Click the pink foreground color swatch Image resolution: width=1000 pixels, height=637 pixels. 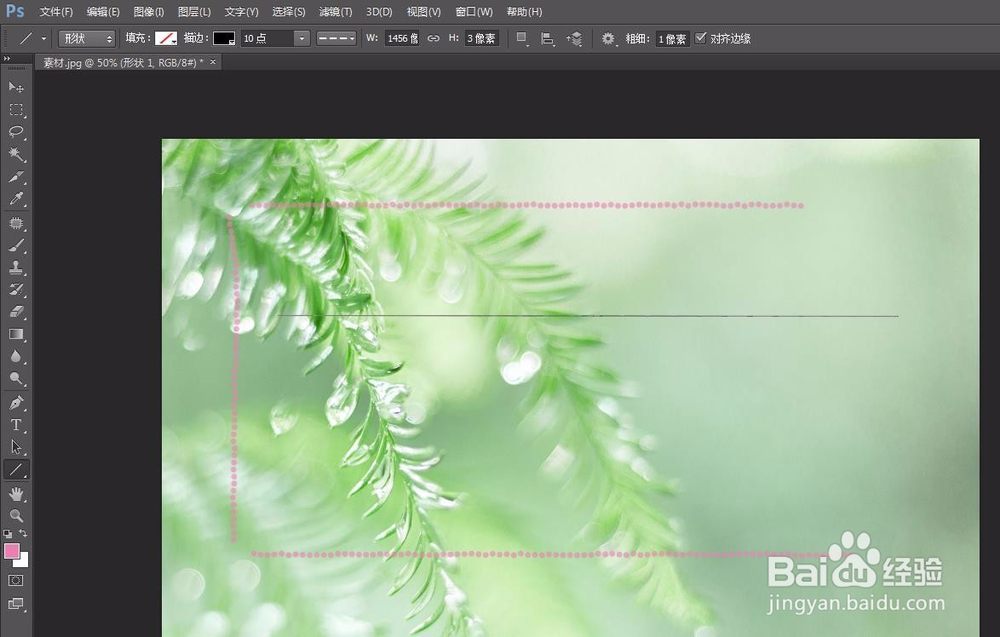point(11,552)
